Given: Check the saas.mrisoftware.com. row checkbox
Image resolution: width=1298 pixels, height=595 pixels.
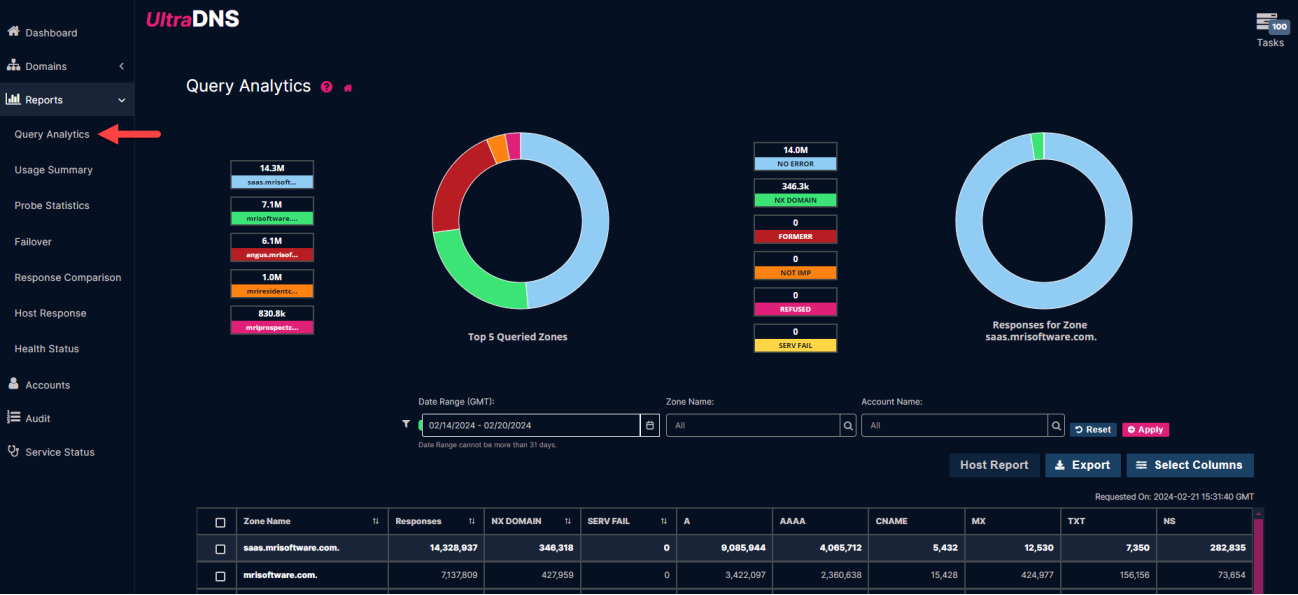Looking at the screenshot, I should 220,548.
